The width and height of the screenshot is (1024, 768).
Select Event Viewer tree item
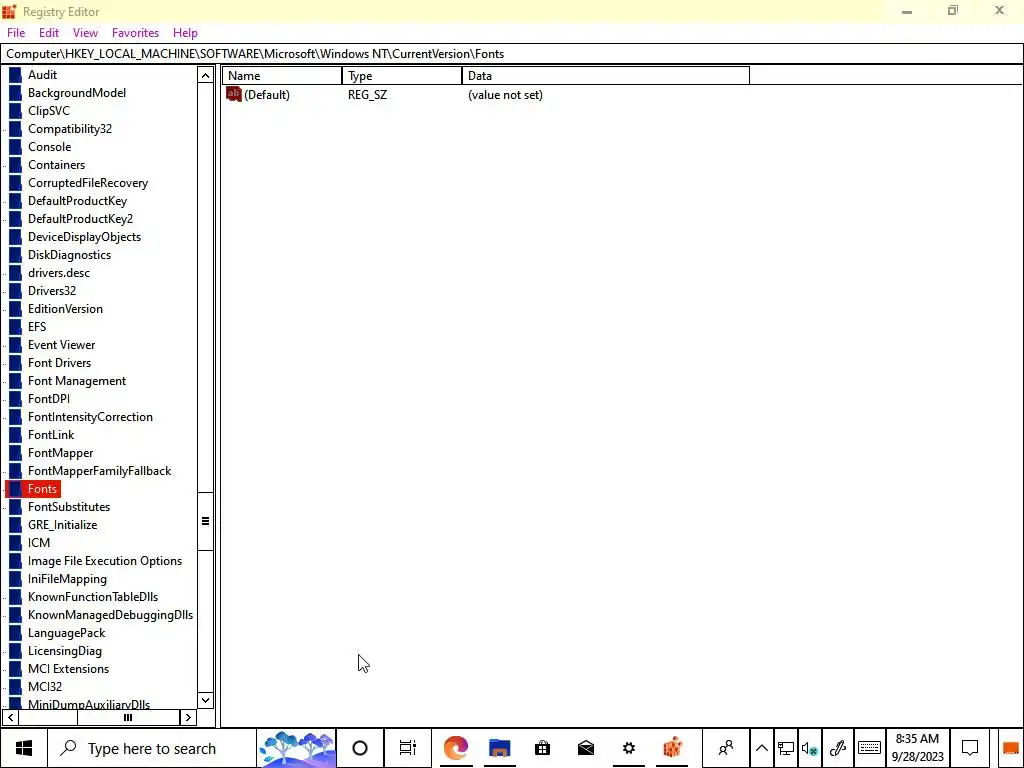61,344
